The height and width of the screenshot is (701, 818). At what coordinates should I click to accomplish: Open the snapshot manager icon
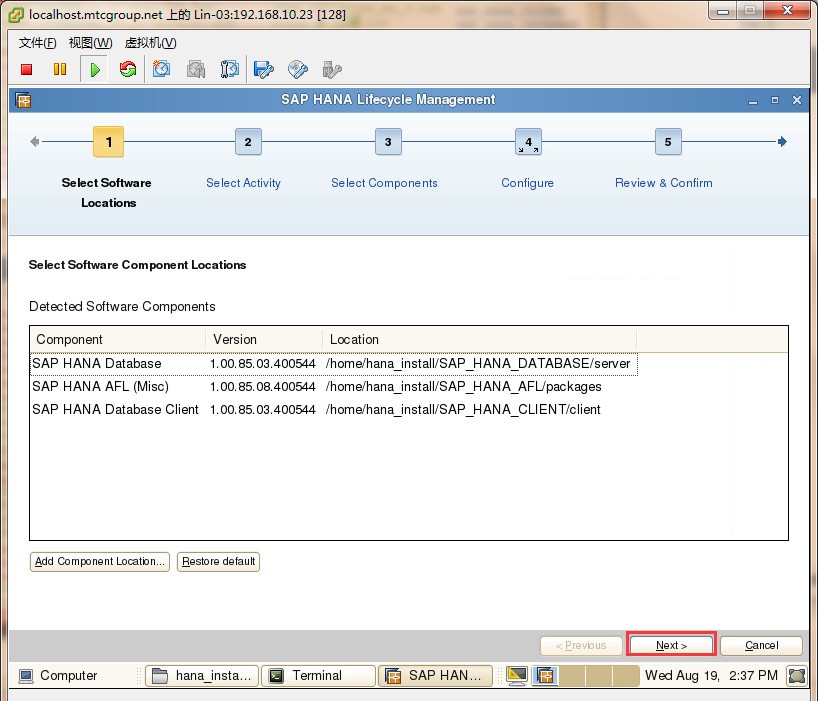tap(230, 69)
